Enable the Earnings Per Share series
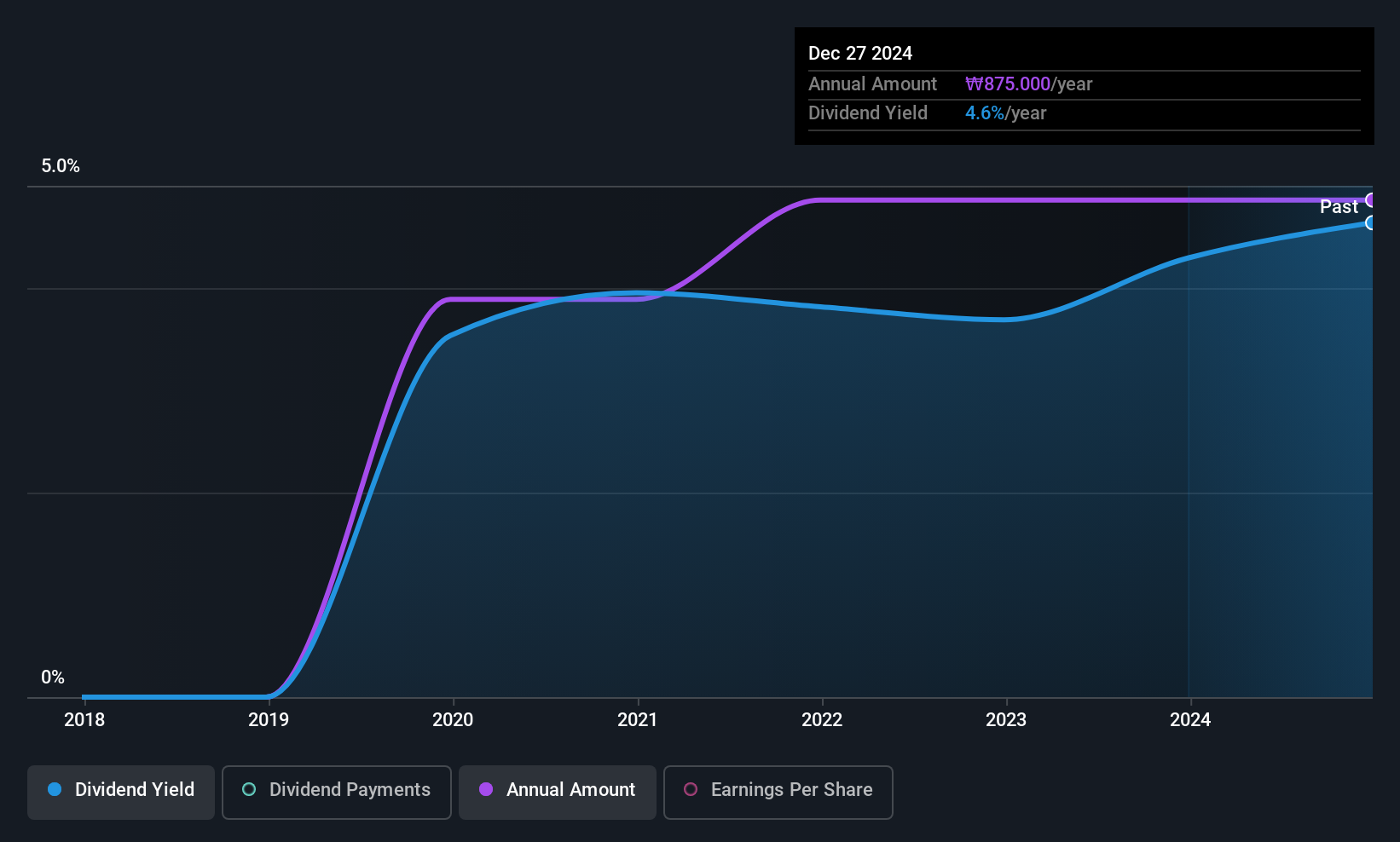1400x842 pixels. point(778,793)
